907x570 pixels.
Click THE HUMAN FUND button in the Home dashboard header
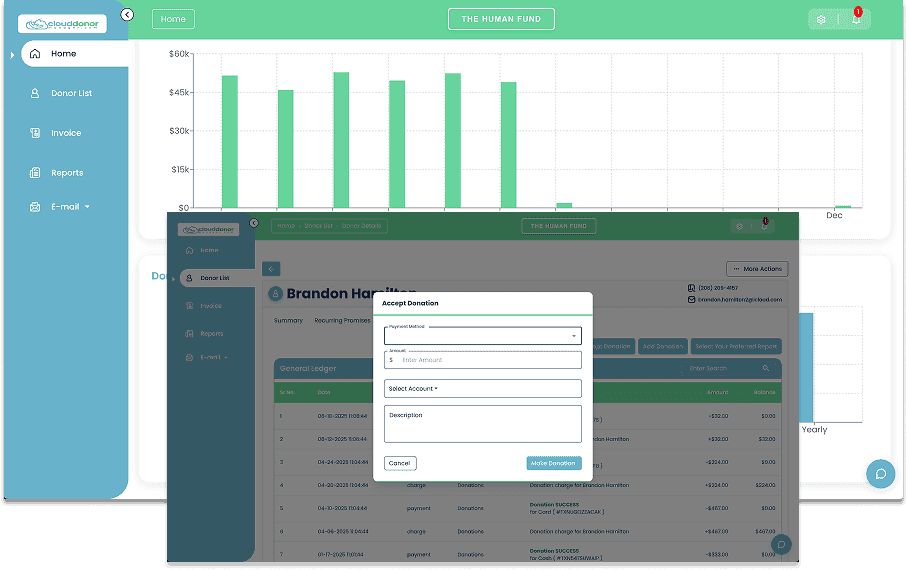coord(501,19)
